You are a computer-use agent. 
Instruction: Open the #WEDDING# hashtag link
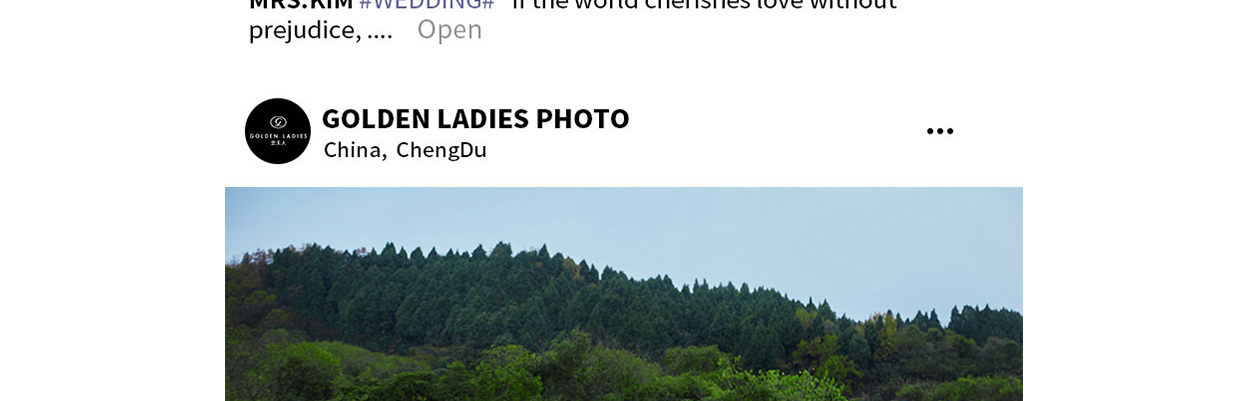pyautogui.click(x=427, y=4)
